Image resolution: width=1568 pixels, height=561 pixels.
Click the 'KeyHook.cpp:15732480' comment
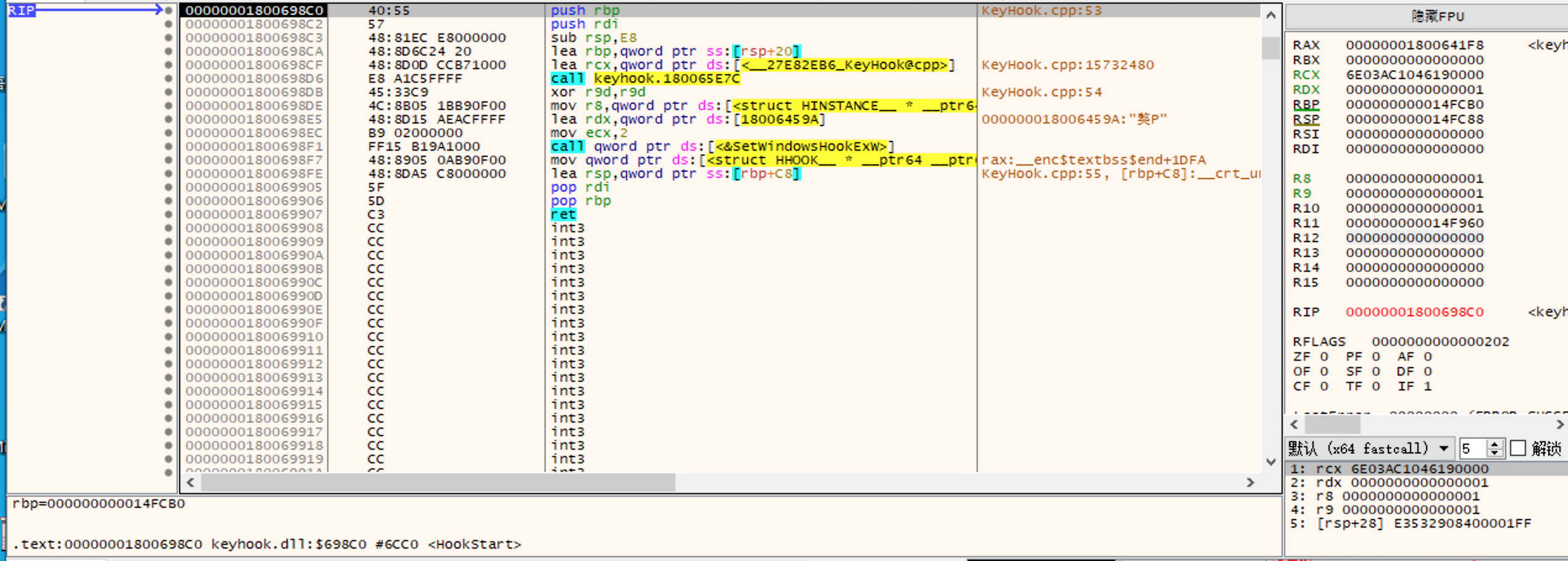(x=1067, y=65)
